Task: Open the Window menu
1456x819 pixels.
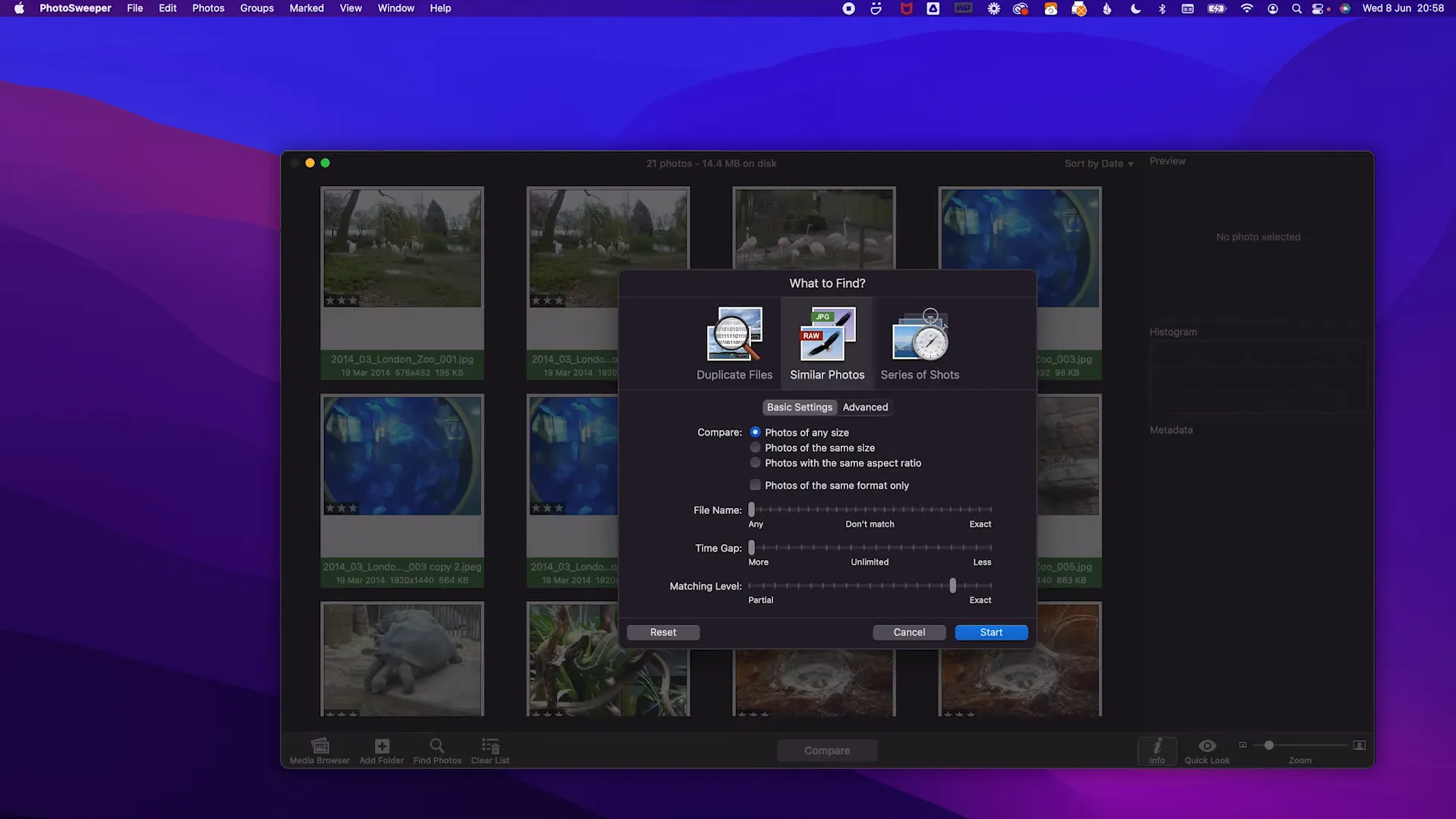Action: click(x=396, y=8)
